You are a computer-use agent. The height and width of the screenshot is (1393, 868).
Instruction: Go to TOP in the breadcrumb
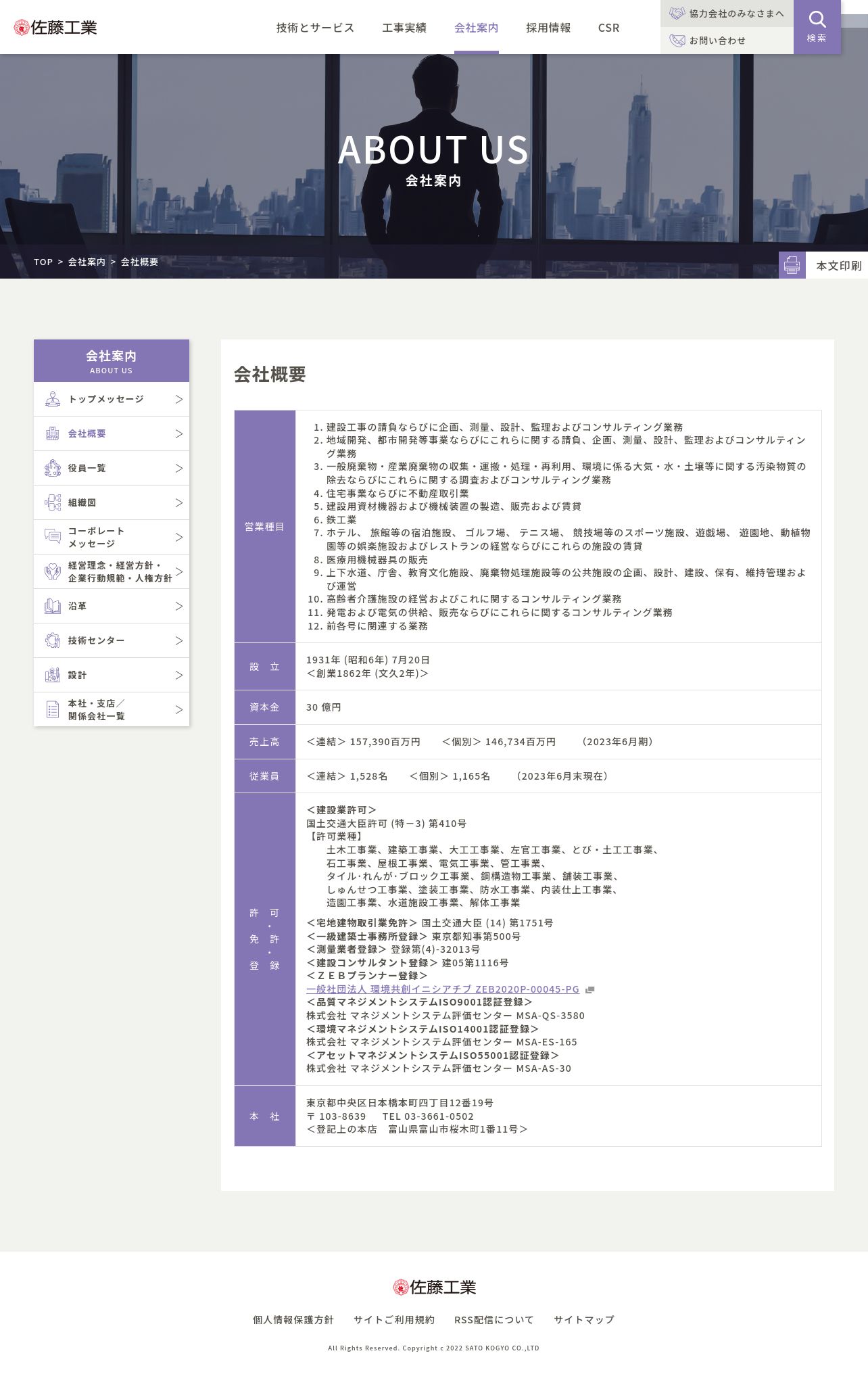point(43,262)
